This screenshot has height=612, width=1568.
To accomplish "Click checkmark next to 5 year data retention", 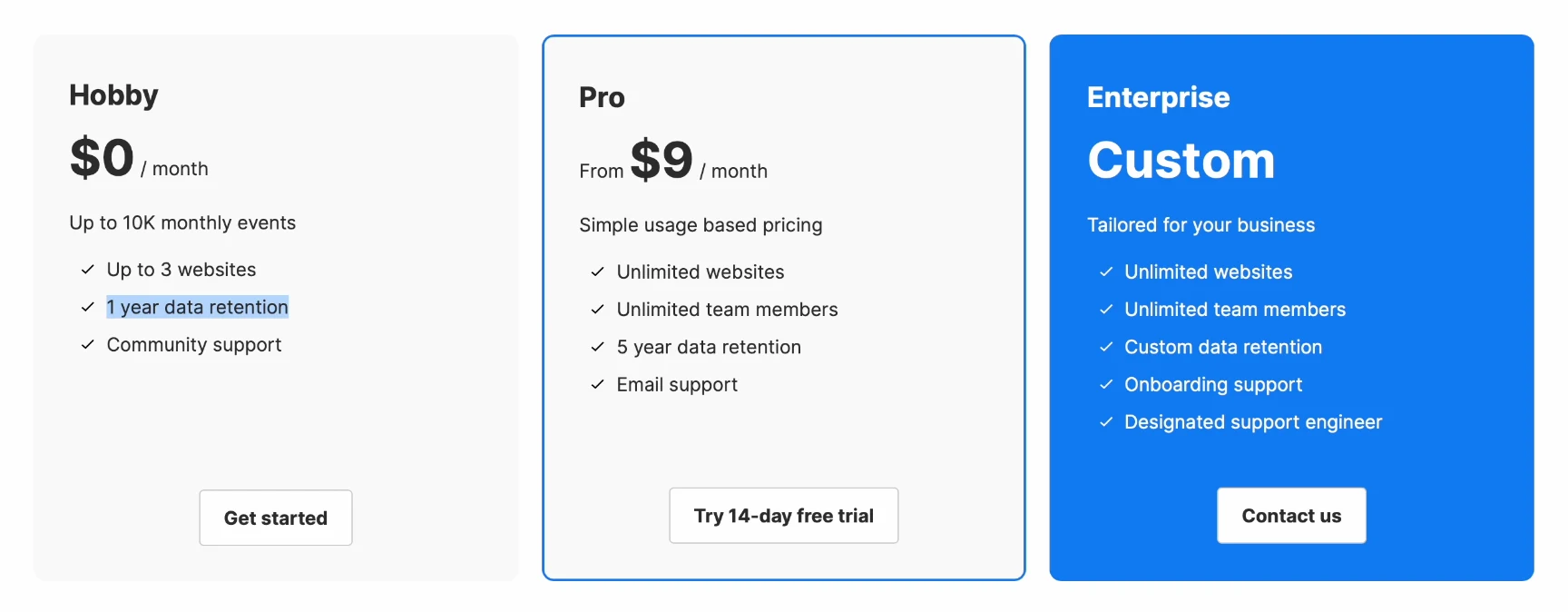I will 598,347.
